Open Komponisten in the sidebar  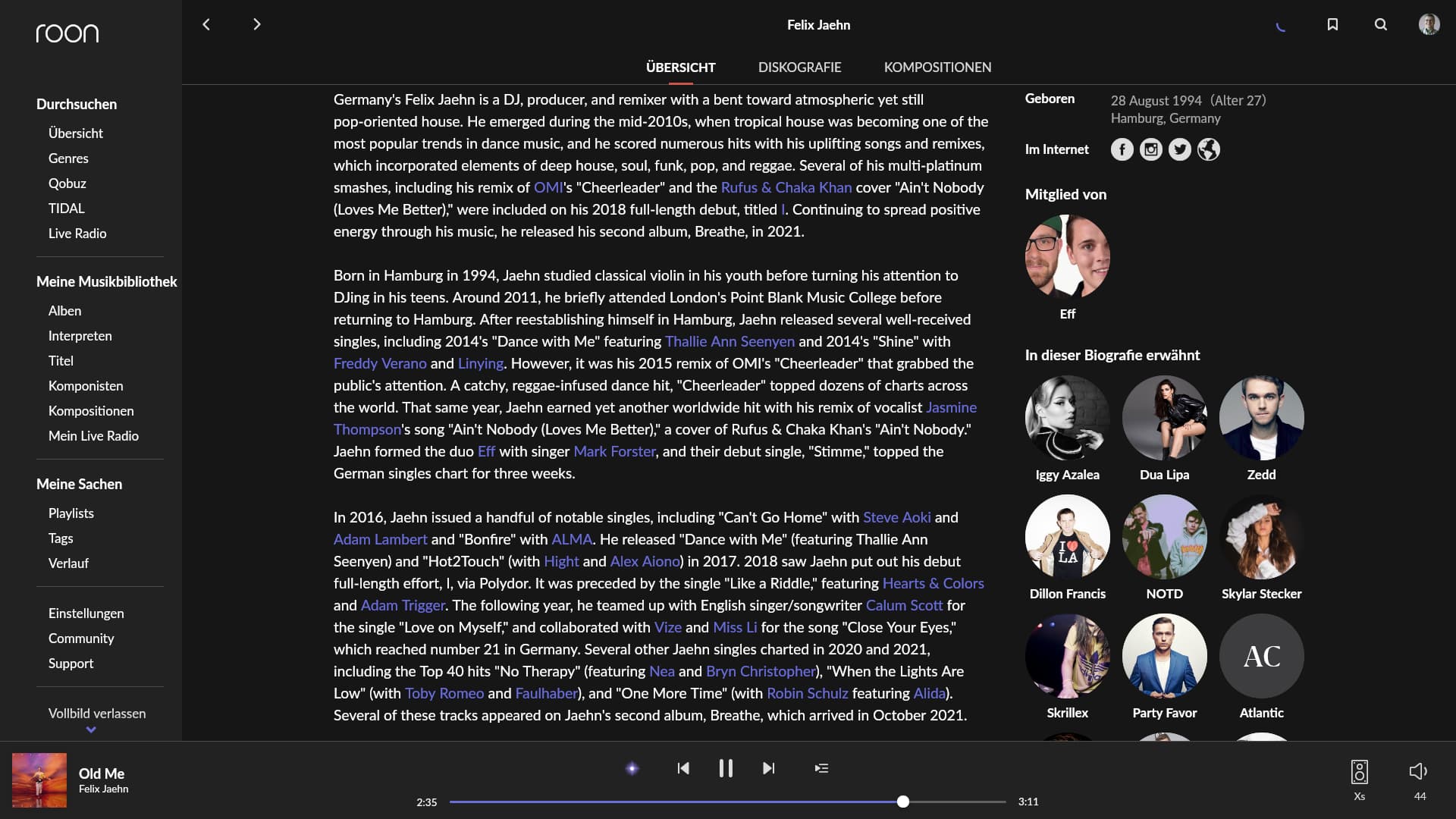point(86,386)
